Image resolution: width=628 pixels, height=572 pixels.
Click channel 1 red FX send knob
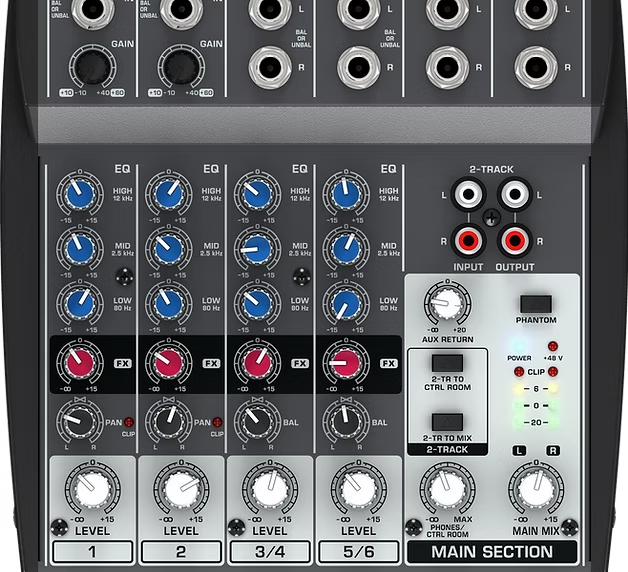tap(80, 362)
